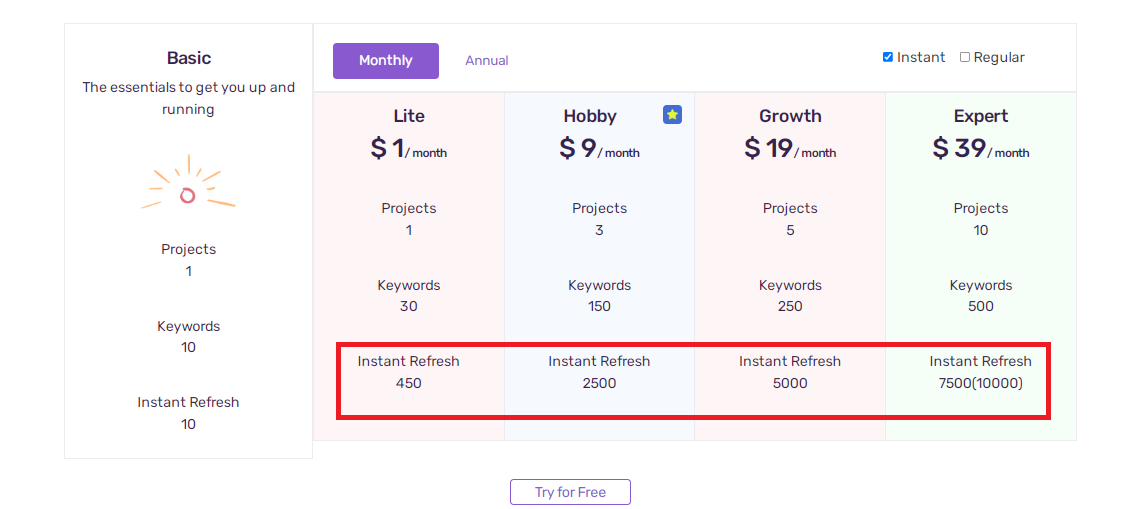Select the Monthly billing tab
The width and height of the screenshot is (1144, 509).
[386, 61]
